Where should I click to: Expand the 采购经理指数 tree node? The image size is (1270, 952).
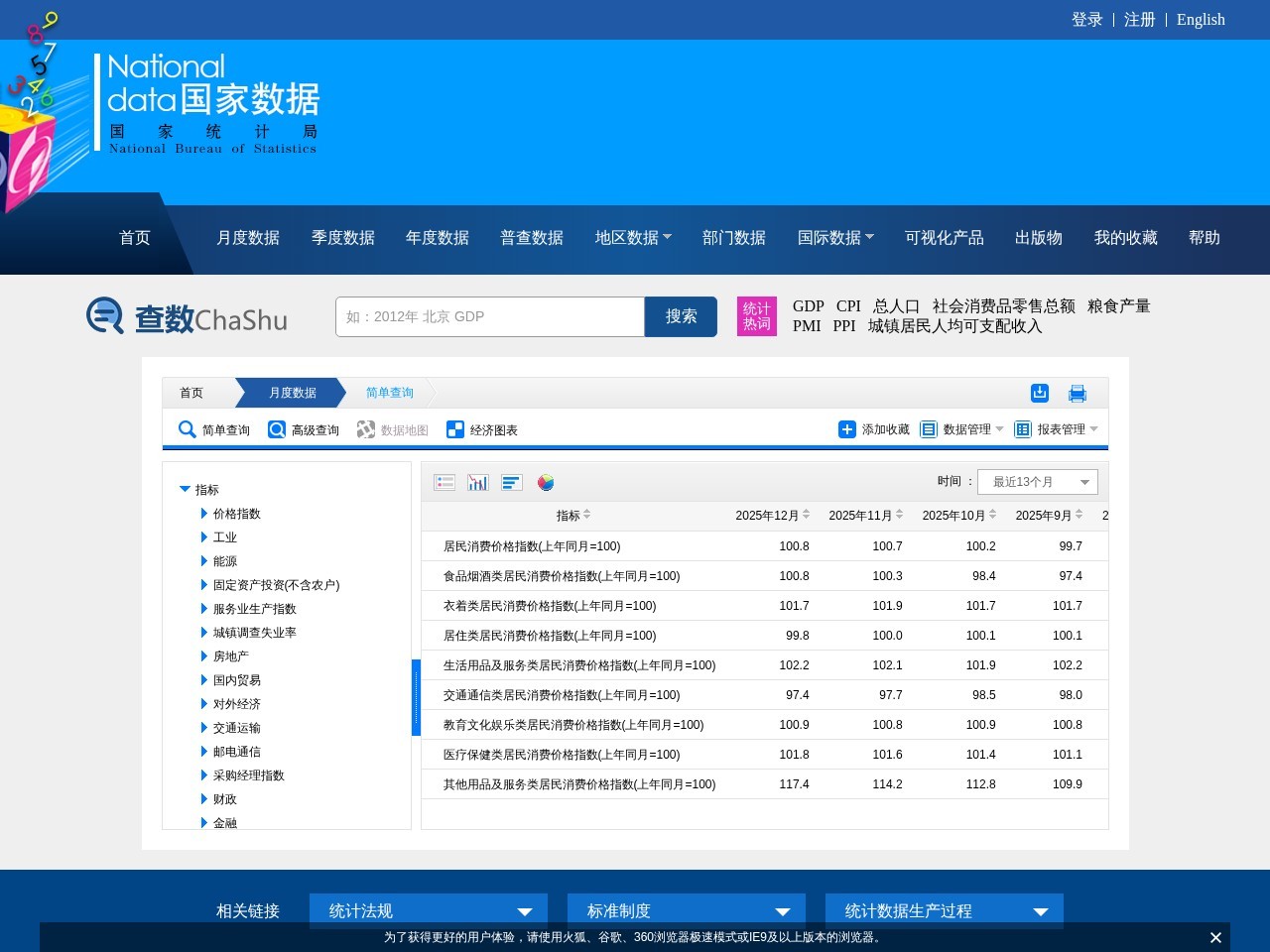pos(204,775)
